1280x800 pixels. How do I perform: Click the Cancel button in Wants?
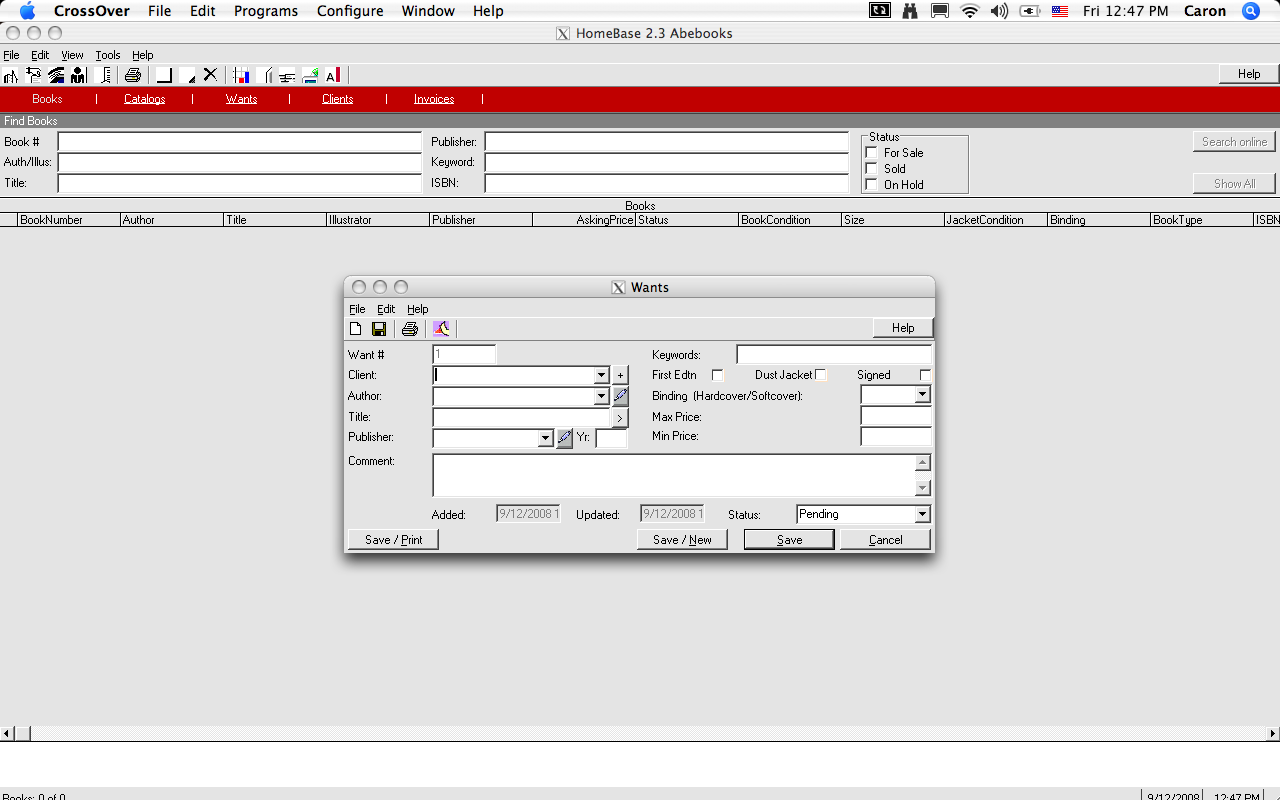click(x=885, y=539)
